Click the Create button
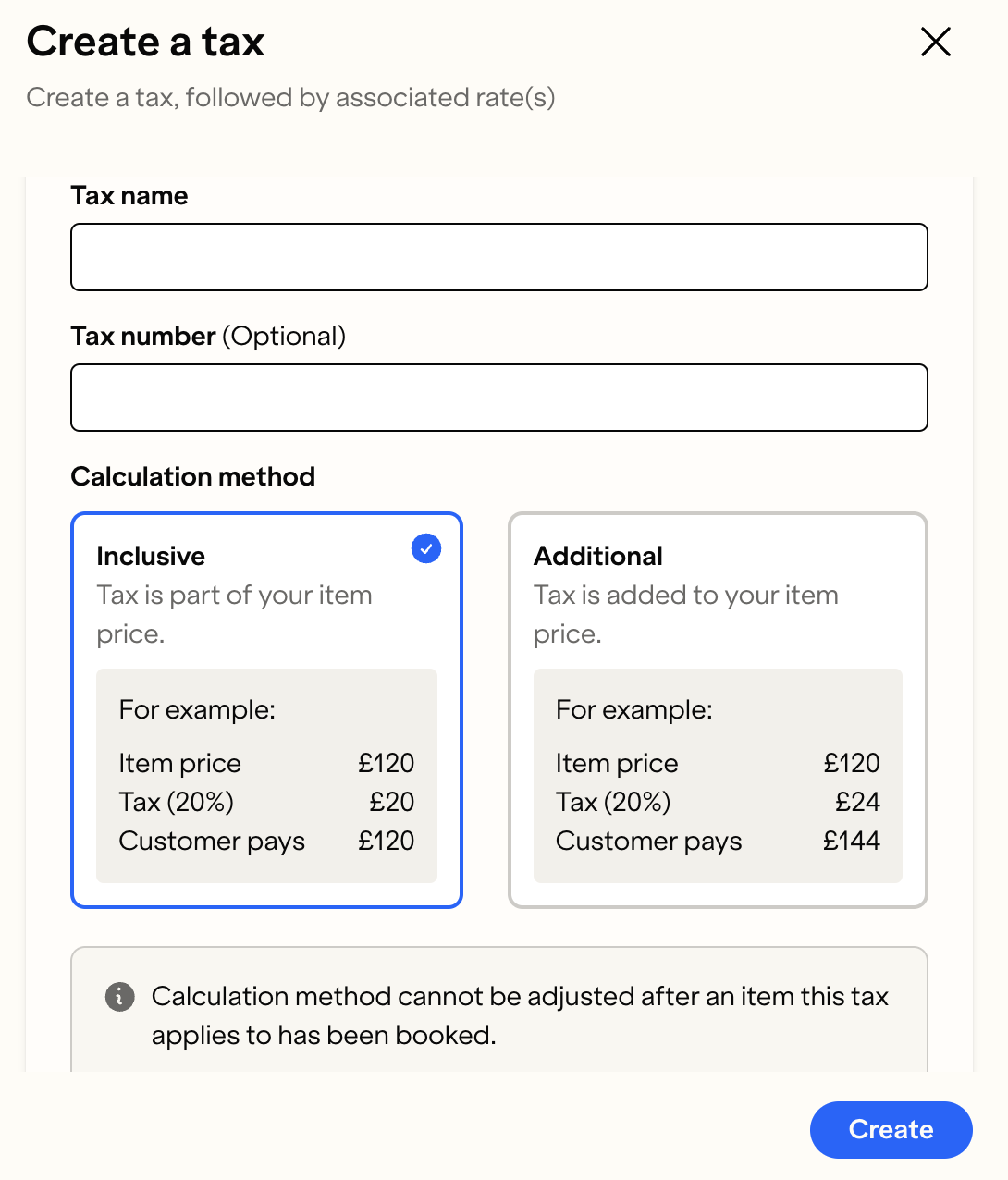1008x1180 pixels. click(x=891, y=1130)
